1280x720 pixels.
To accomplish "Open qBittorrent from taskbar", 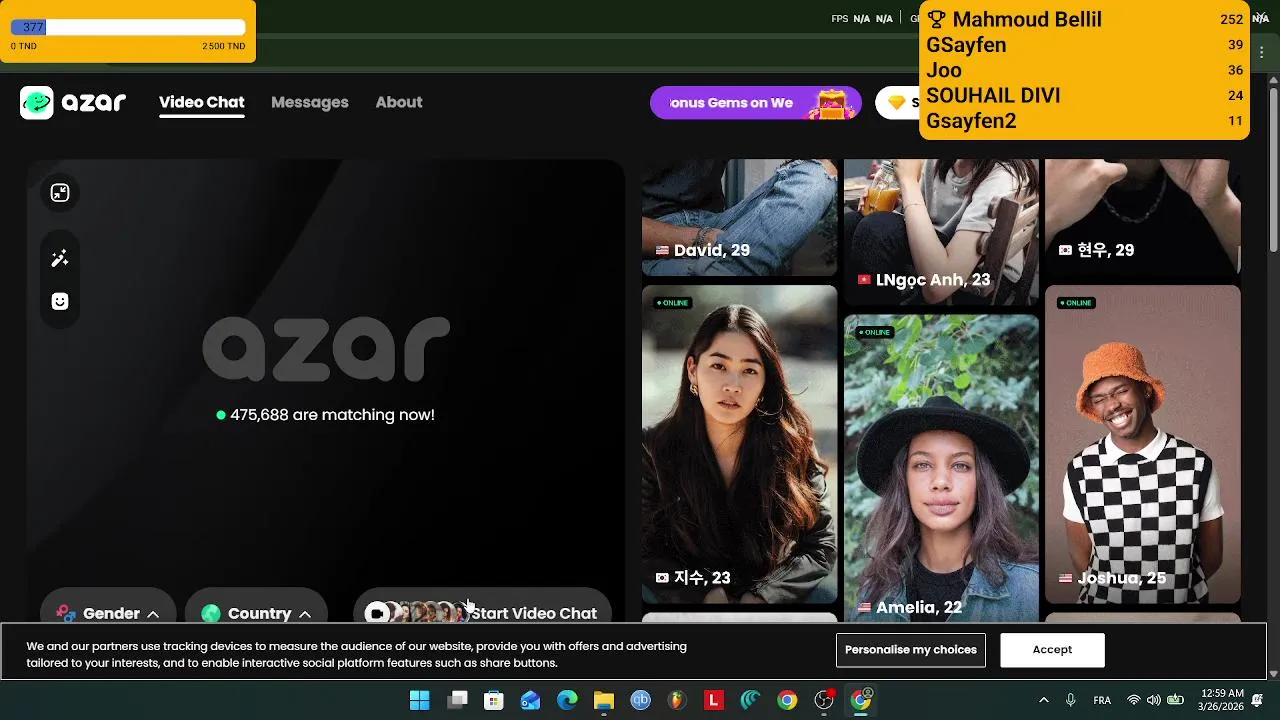I will [x=641, y=700].
